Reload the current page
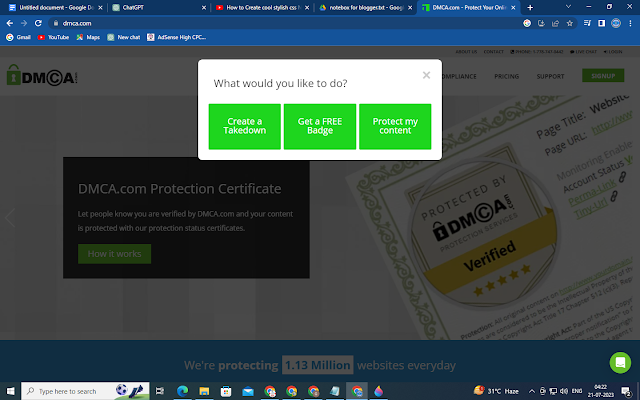The height and width of the screenshot is (400, 640). pyautogui.click(x=38, y=23)
